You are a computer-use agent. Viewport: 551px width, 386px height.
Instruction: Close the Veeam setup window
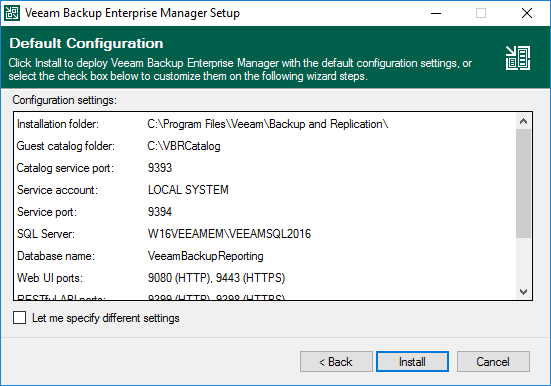[x=527, y=13]
